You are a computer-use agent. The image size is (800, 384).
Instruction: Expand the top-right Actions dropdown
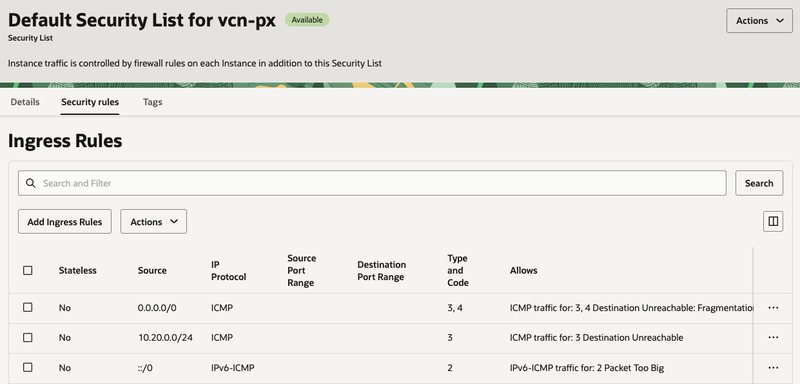pos(759,21)
